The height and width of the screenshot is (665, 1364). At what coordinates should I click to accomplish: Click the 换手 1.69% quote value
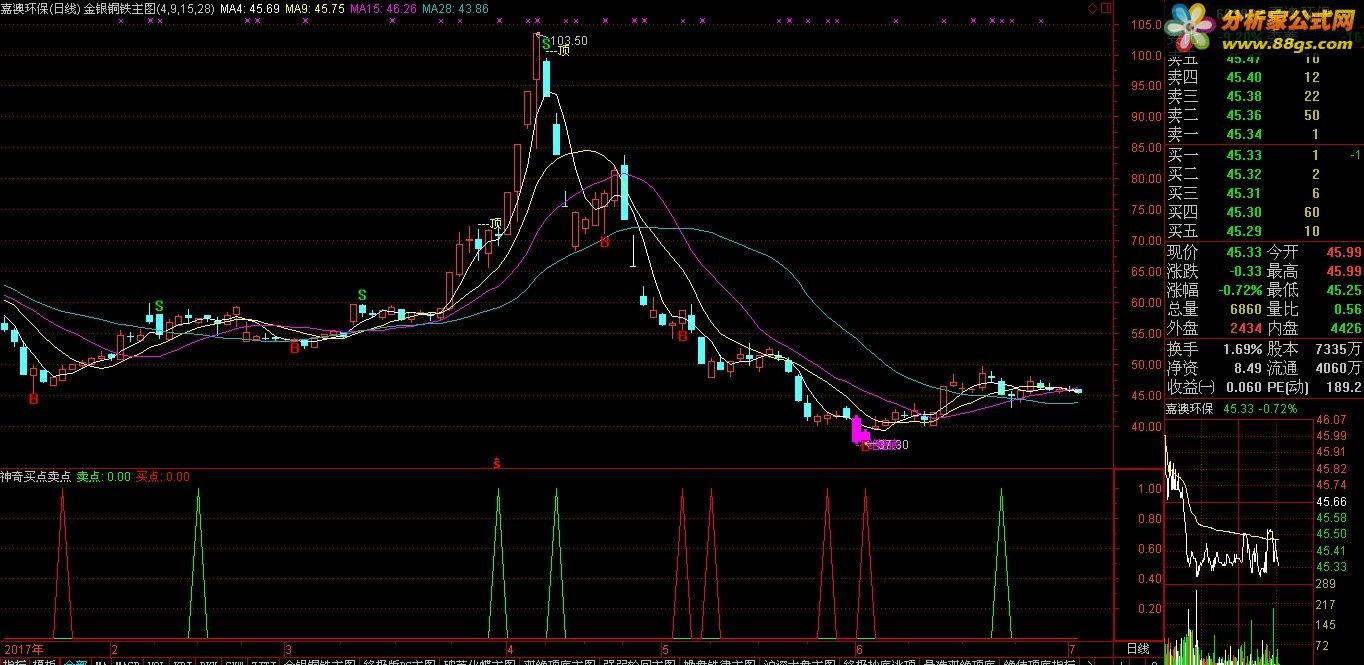1244,349
